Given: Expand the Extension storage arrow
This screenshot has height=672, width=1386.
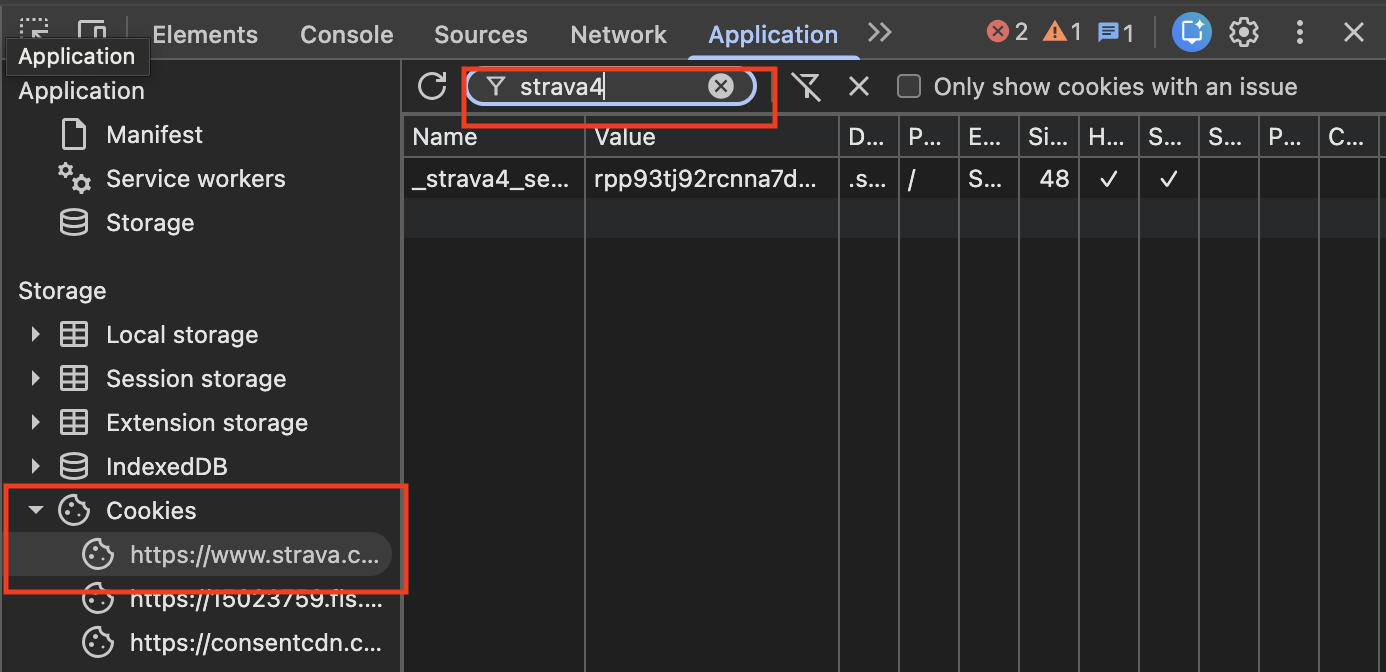Looking at the screenshot, I should (x=36, y=423).
